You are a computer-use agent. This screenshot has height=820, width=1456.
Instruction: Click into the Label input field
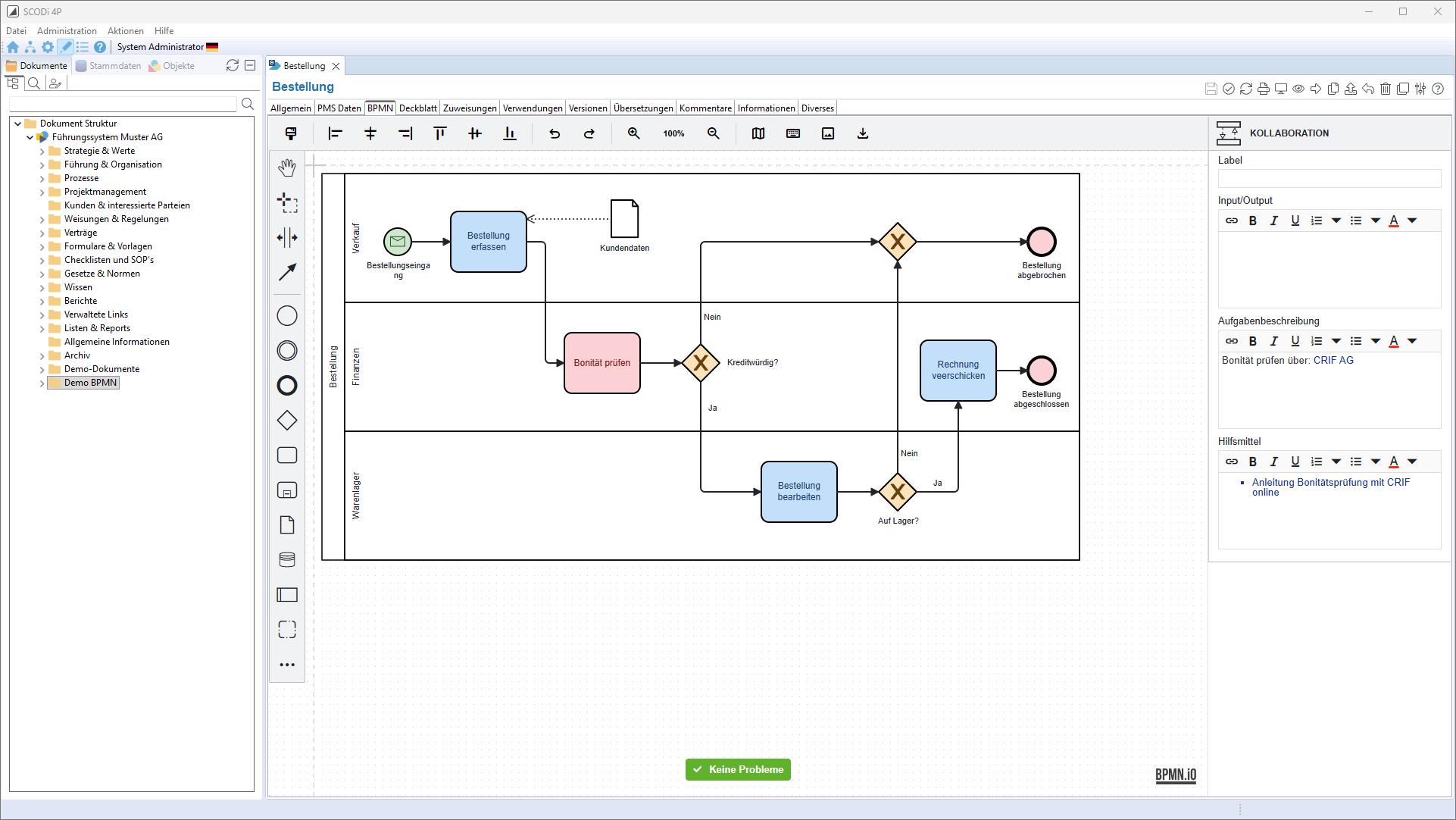pos(1329,179)
